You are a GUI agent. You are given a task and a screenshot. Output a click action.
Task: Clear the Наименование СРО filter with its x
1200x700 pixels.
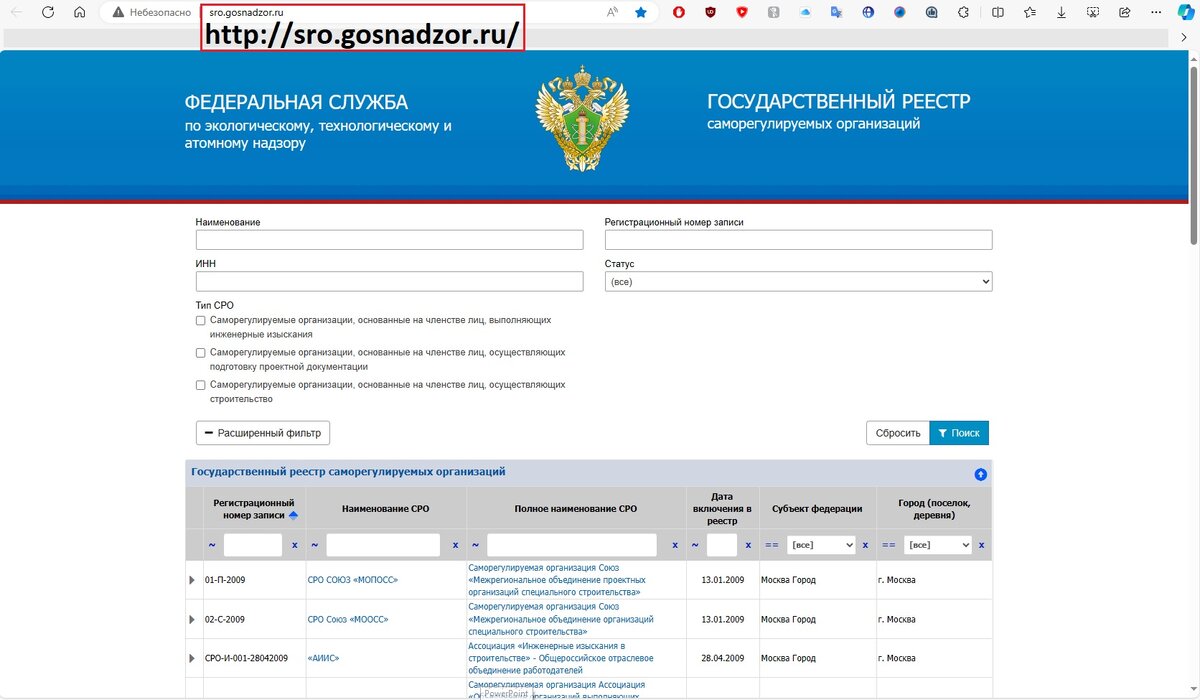pyautogui.click(x=455, y=545)
